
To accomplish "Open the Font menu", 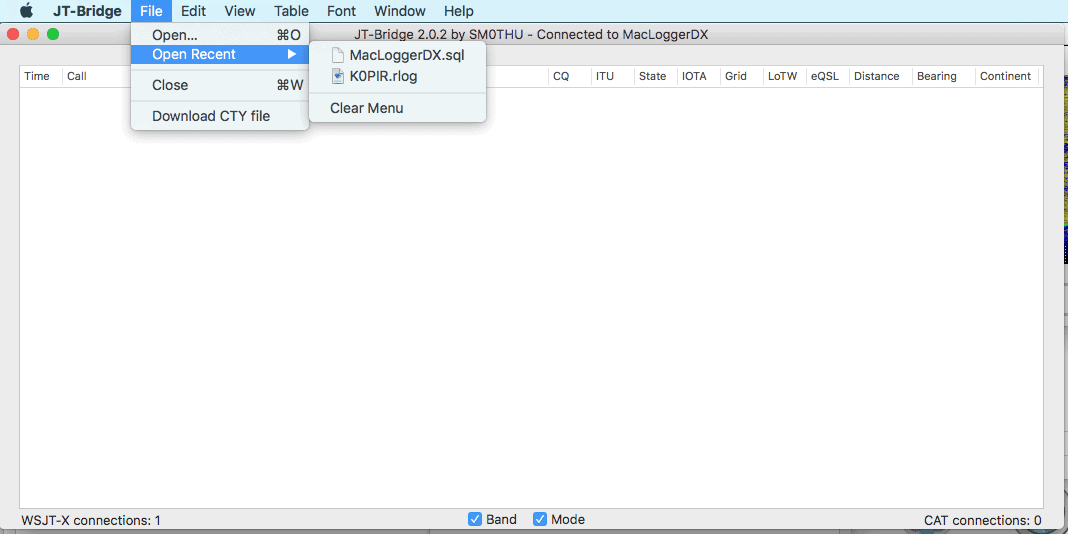I will point(341,11).
